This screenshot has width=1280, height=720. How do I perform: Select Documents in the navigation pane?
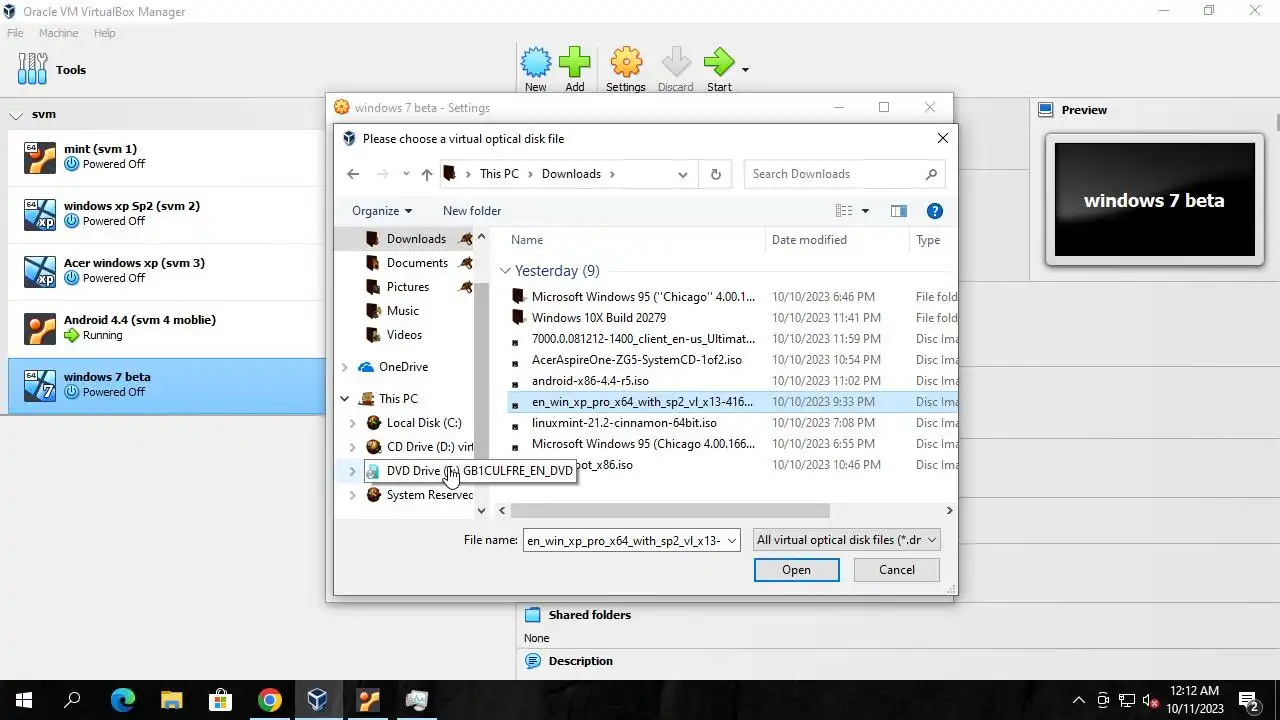tap(417, 263)
